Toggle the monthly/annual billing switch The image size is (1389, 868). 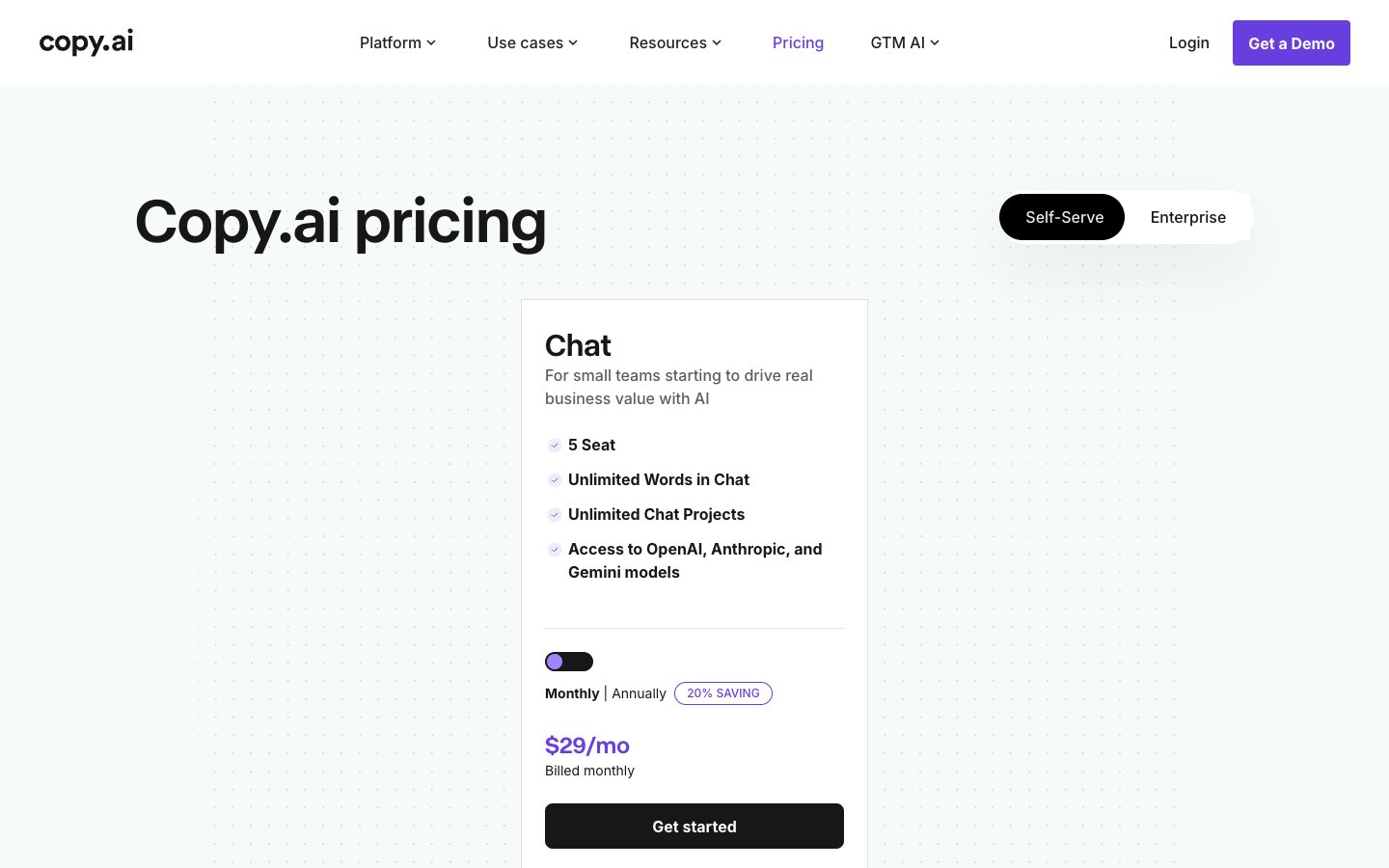[569, 662]
